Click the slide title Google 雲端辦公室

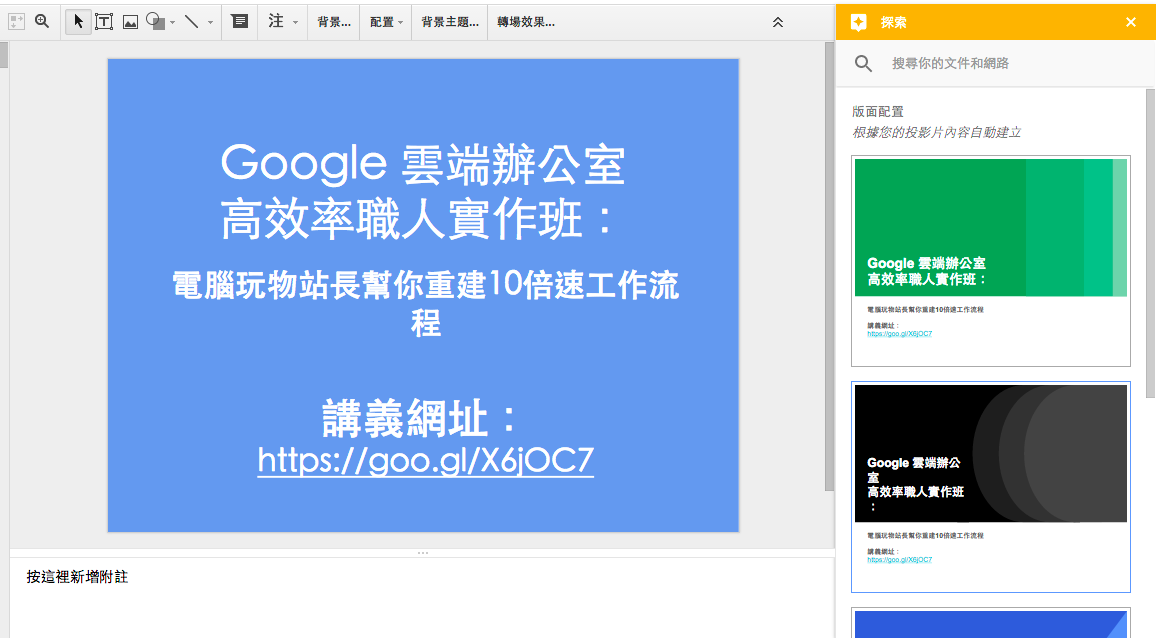point(423,164)
